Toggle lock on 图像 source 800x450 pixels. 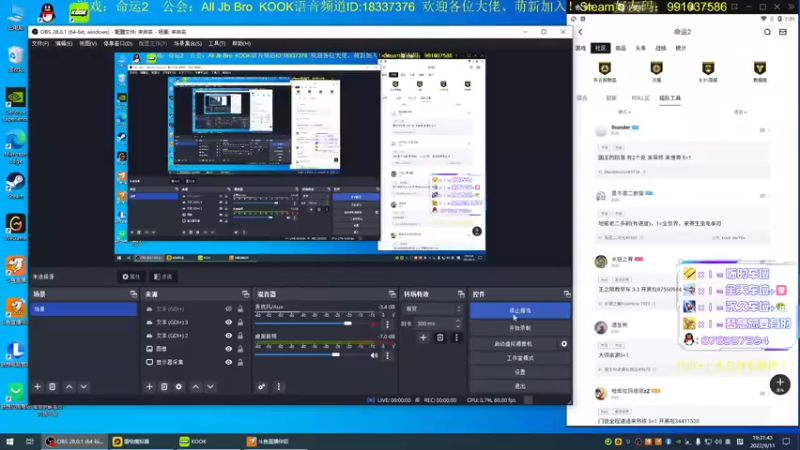240,349
